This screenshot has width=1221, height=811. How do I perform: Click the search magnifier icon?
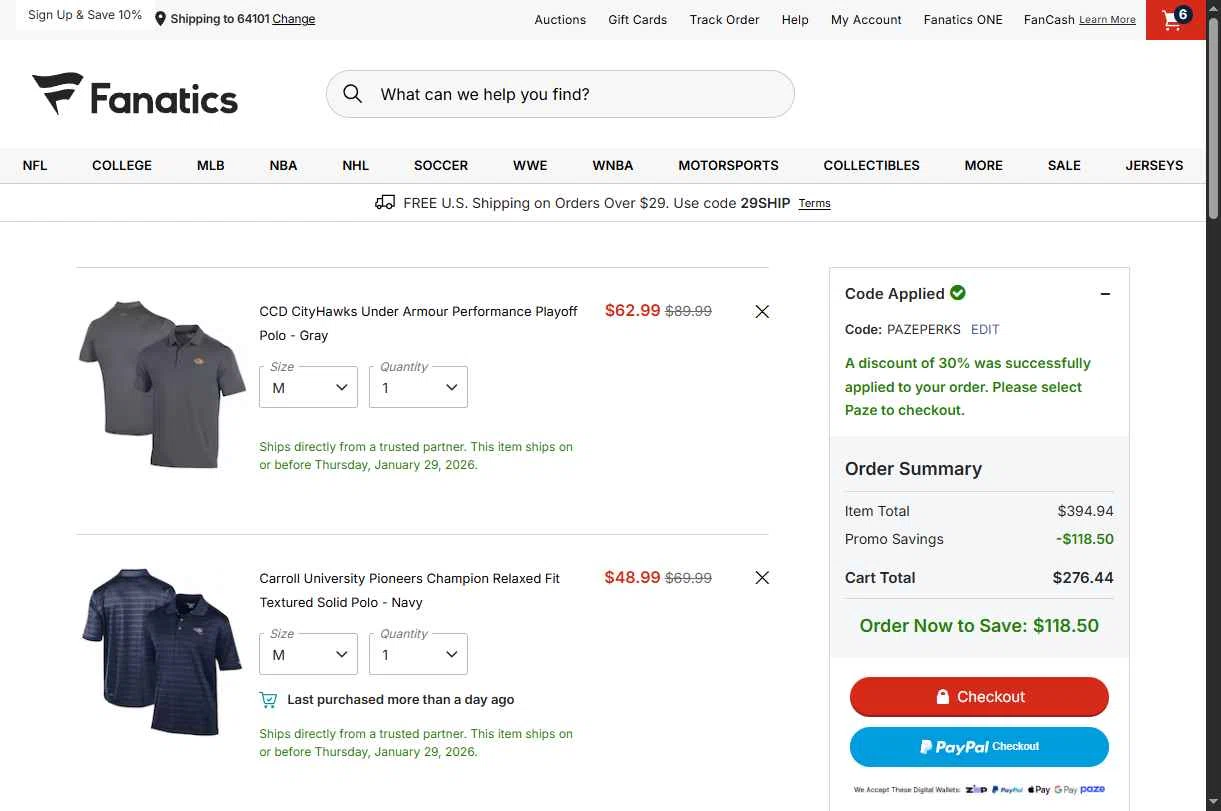click(352, 94)
